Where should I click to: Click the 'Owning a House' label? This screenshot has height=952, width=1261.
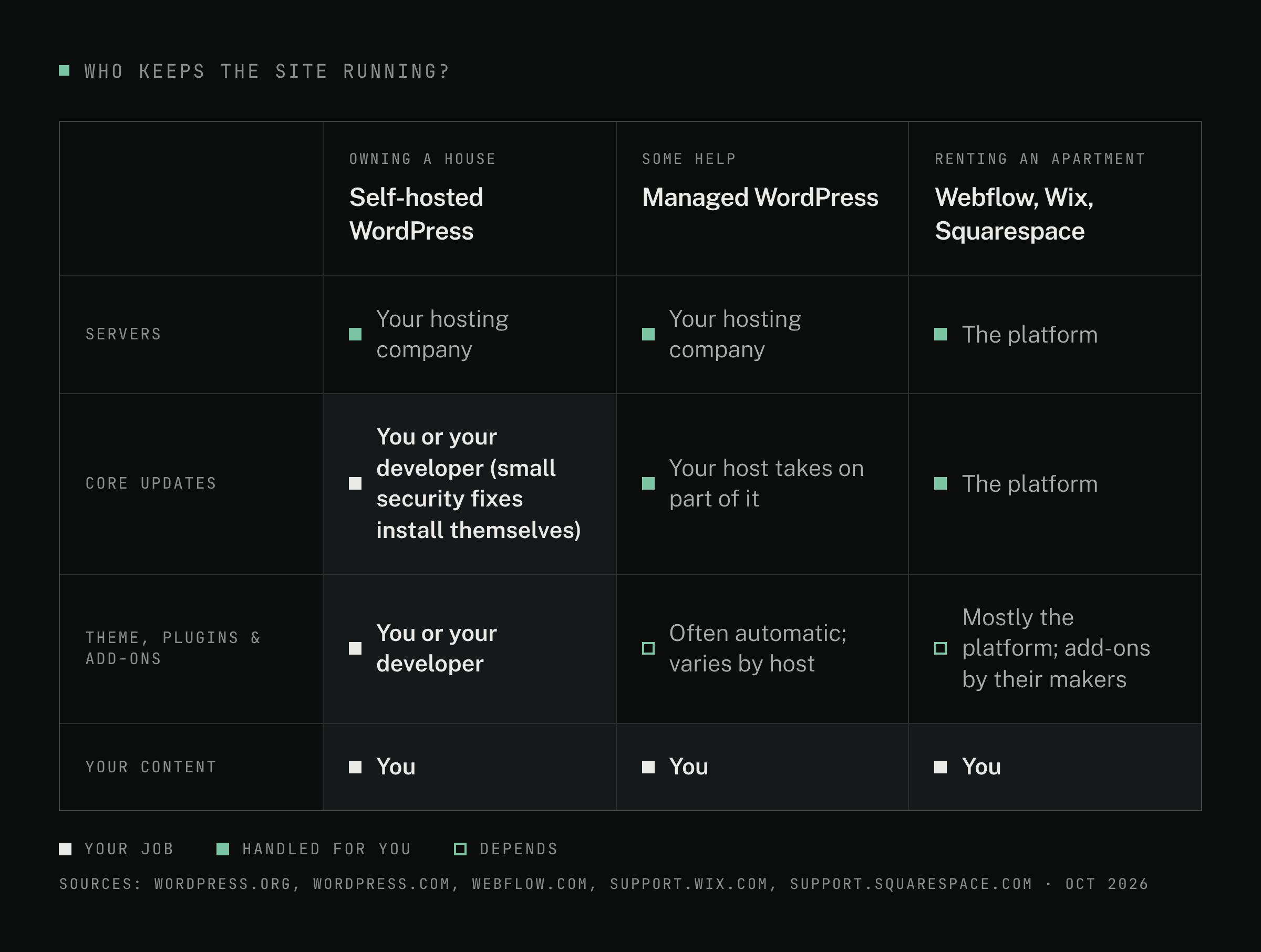coord(422,159)
